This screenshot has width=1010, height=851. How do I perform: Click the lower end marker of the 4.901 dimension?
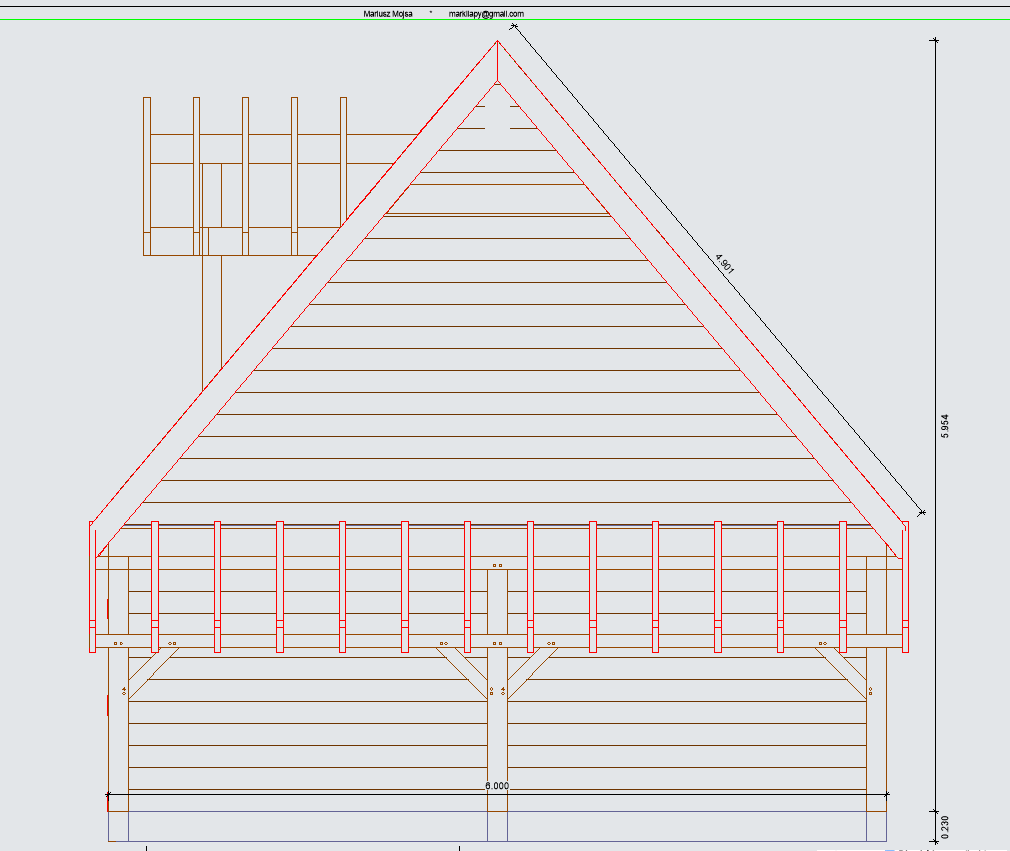pos(922,513)
